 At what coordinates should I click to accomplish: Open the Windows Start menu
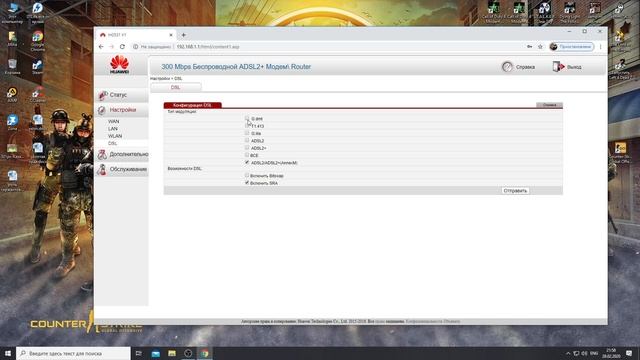point(8,353)
